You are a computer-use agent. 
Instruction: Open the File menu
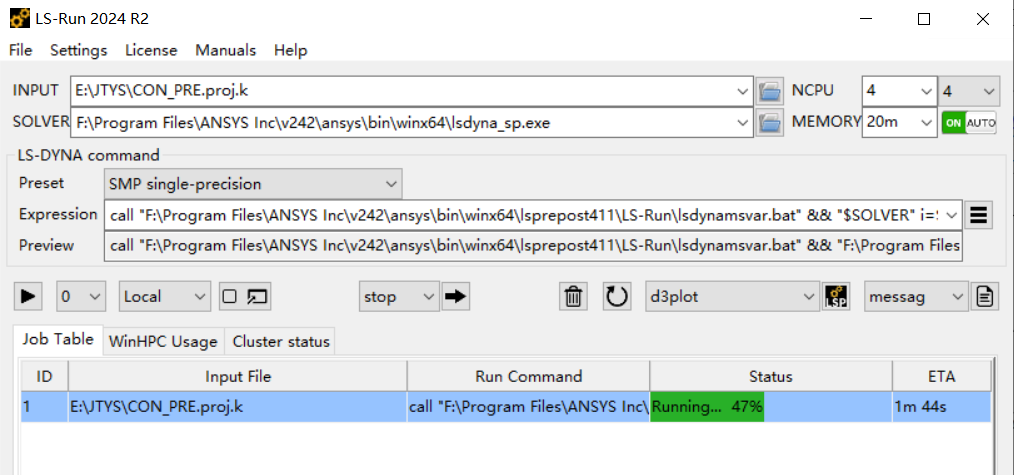[x=21, y=50]
